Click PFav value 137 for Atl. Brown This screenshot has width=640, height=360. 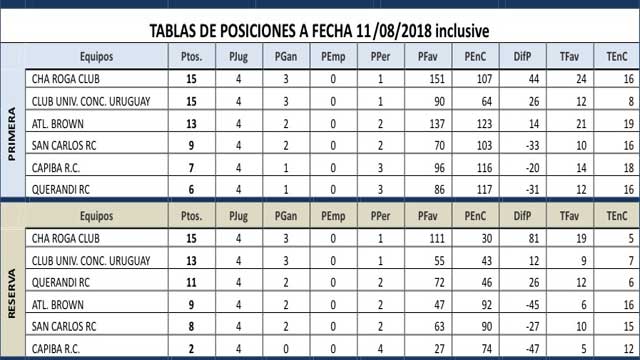[437, 124]
